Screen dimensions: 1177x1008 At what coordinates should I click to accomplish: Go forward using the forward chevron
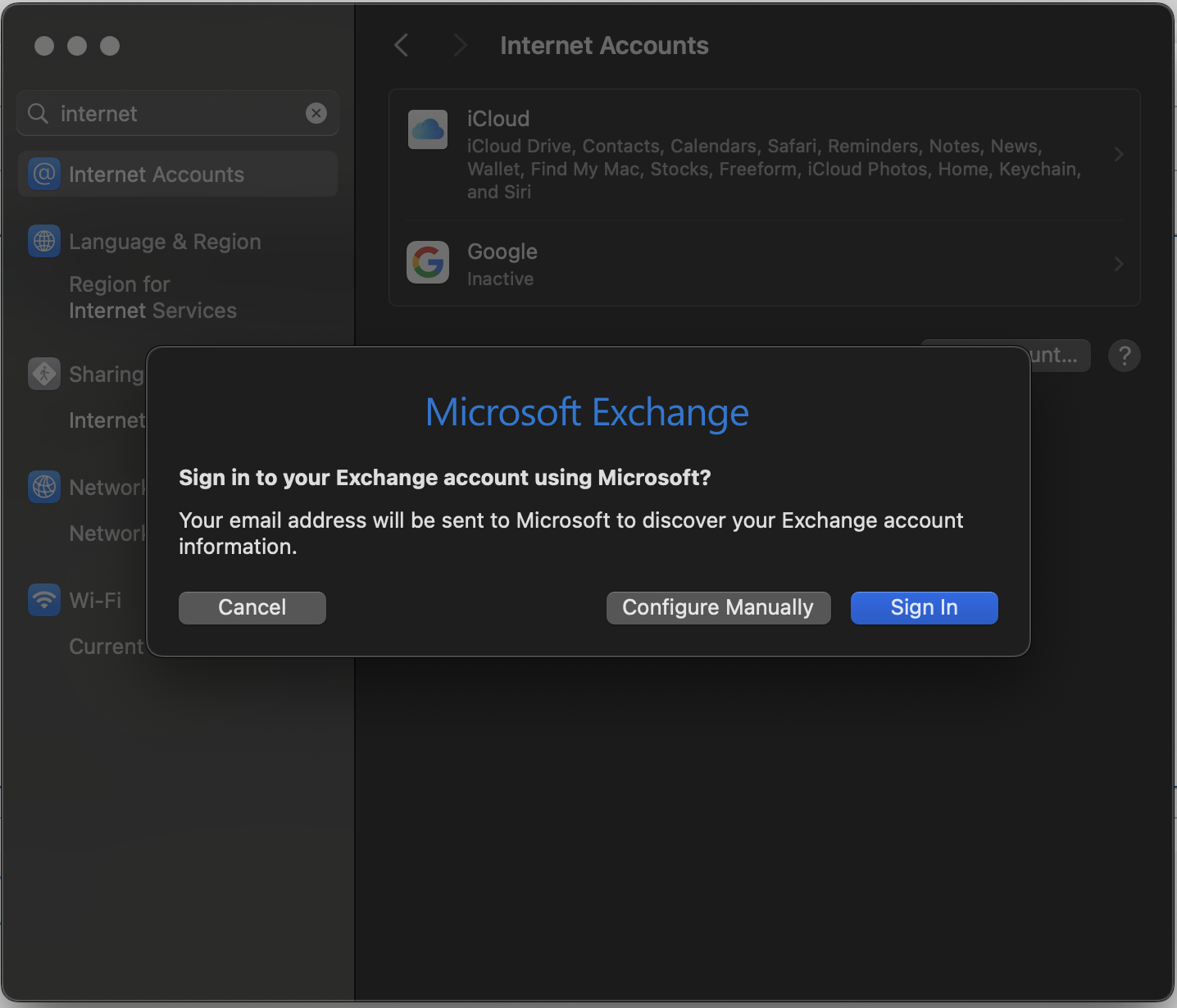point(460,45)
